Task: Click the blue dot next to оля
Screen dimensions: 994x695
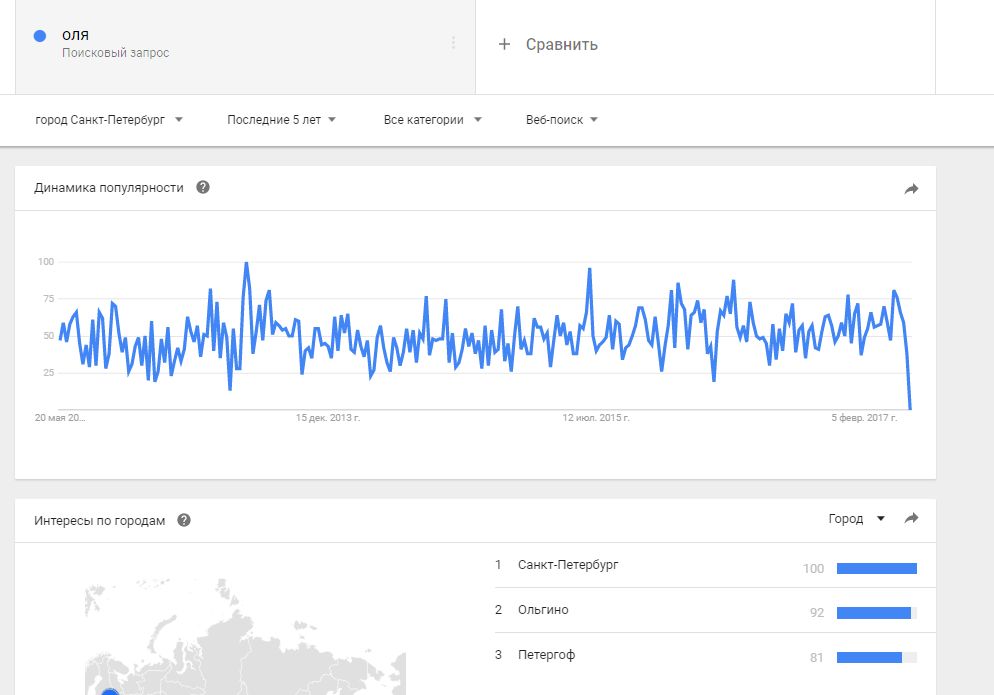Action: coord(40,36)
